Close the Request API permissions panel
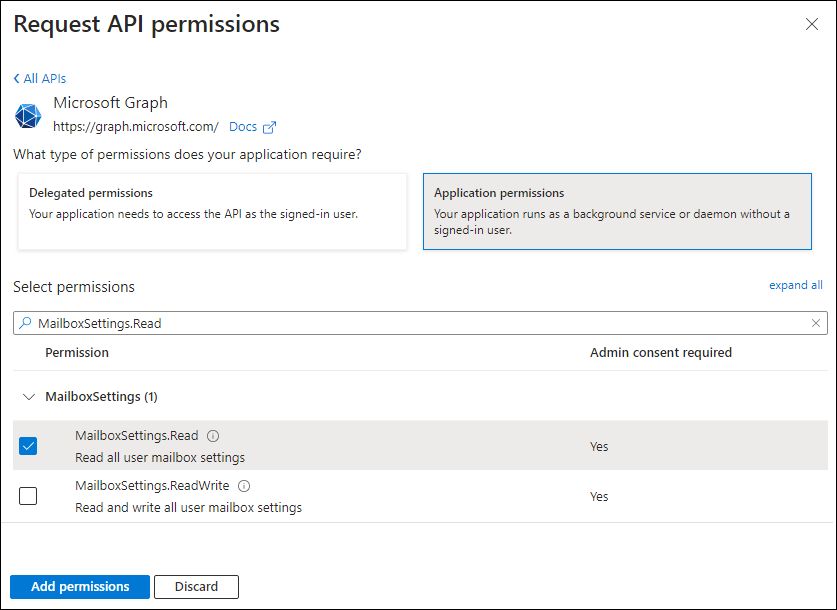837x610 pixels. click(x=811, y=24)
